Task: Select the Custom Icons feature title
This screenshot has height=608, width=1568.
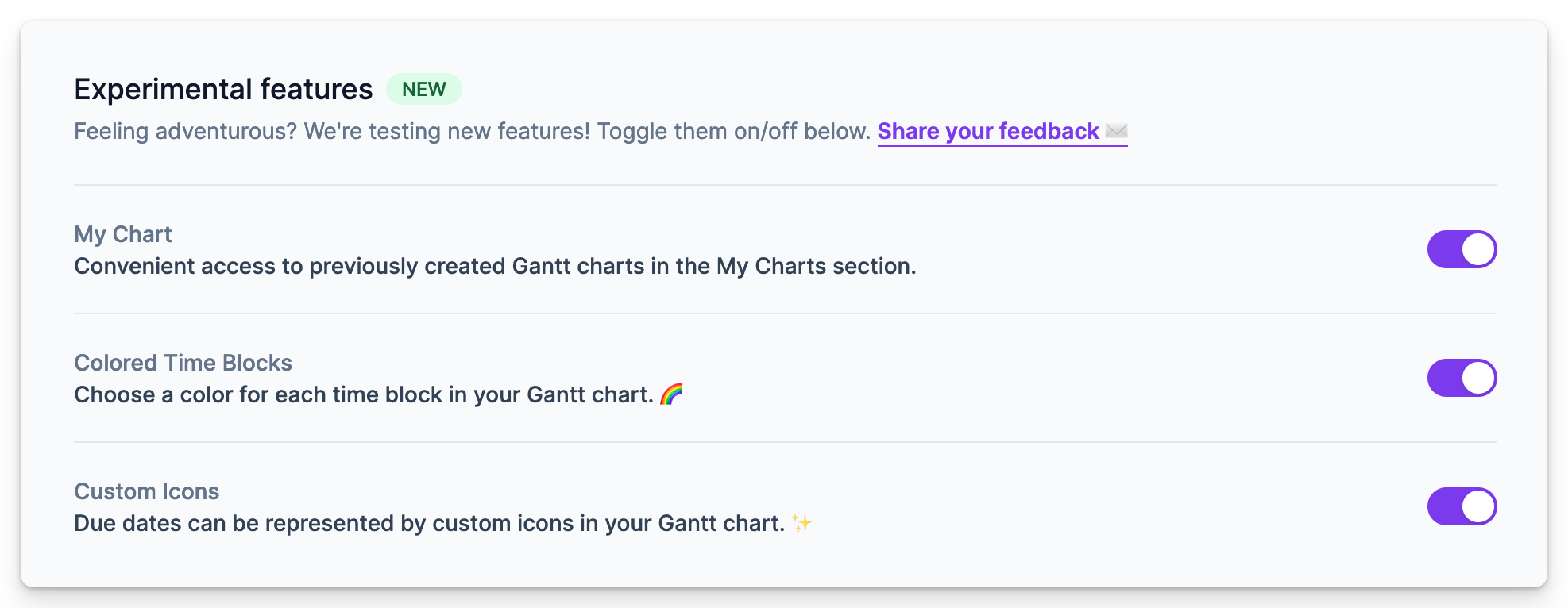Action: click(x=146, y=491)
